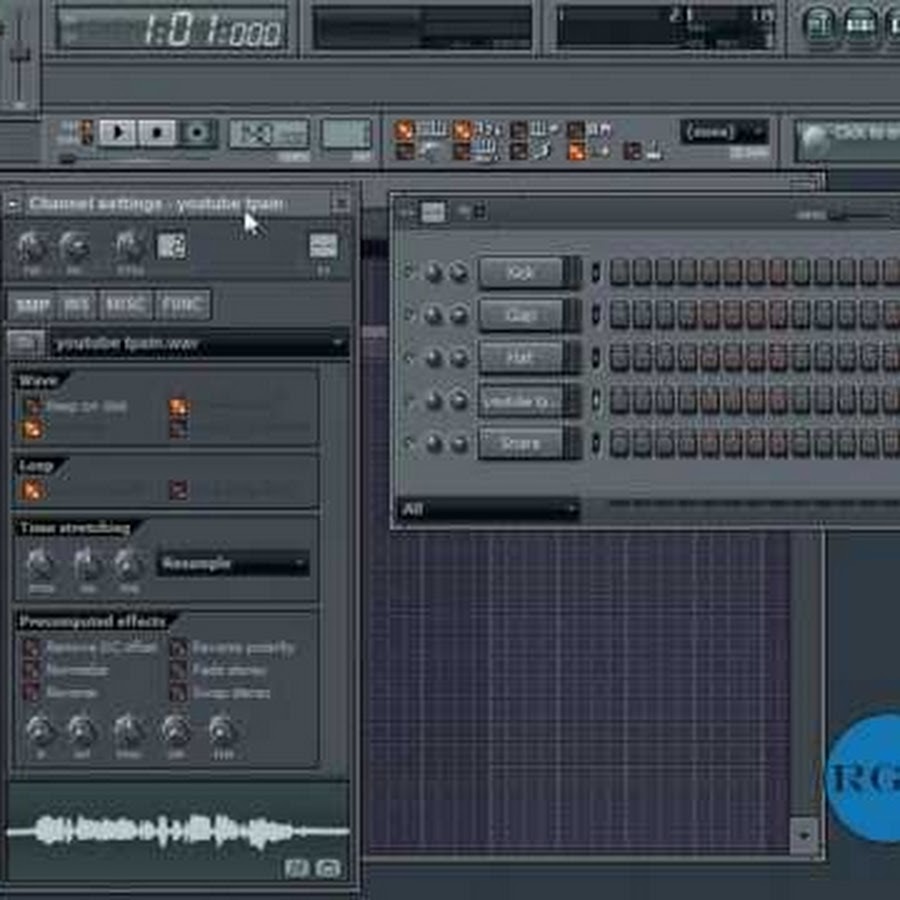The height and width of the screenshot is (900, 900).
Task: Open the All channel filter dropdown
Action: click(x=488, y=510)
